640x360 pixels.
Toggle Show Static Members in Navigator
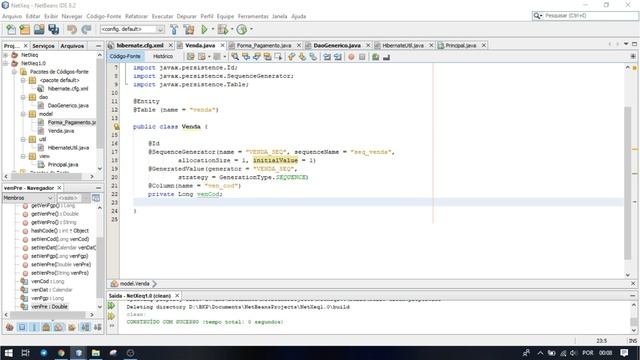(34, 327)
